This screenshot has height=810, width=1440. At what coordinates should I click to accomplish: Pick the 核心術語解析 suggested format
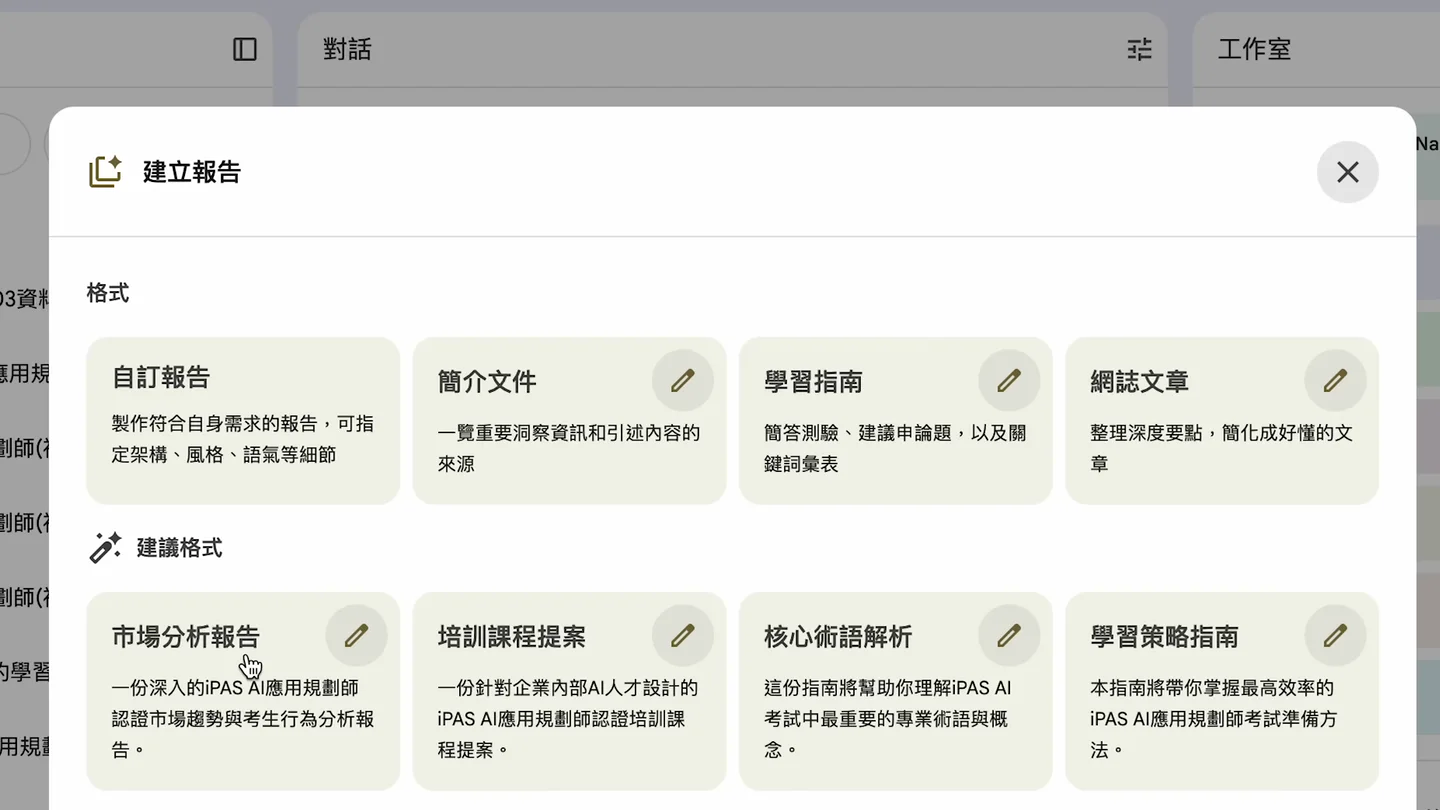tap(895, 691)
